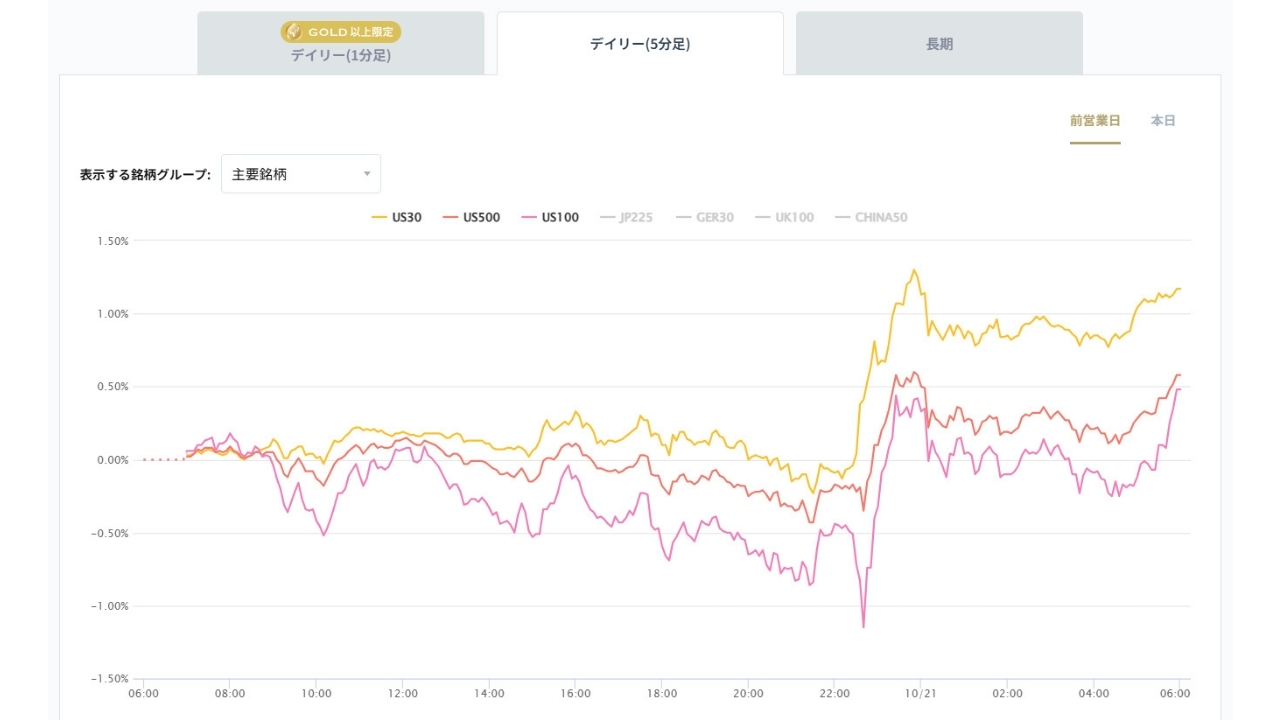The image size is (1280, 720).
Task: Switch to the 長期 tab
Action: pos(939,43)
